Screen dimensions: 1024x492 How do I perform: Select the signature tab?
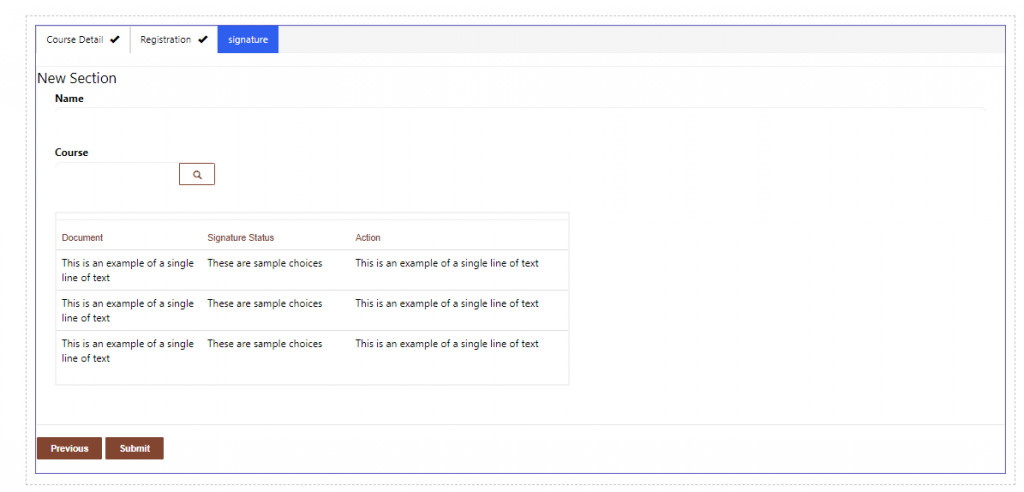tap(248, 39)
